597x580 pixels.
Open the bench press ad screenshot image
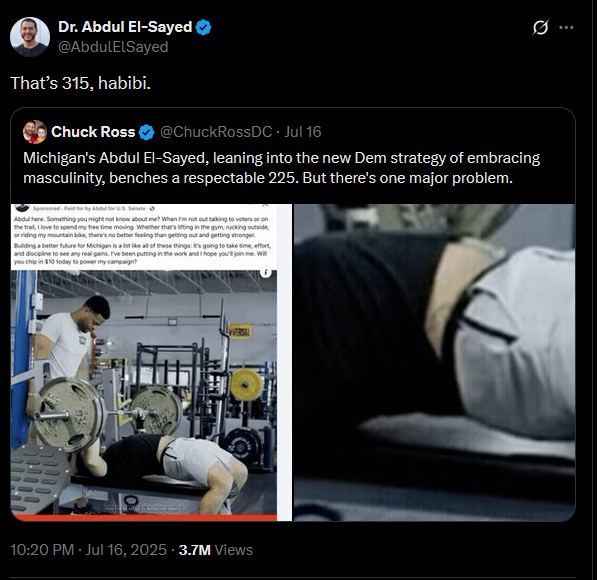pyautogui.click(x=151, y=363)
